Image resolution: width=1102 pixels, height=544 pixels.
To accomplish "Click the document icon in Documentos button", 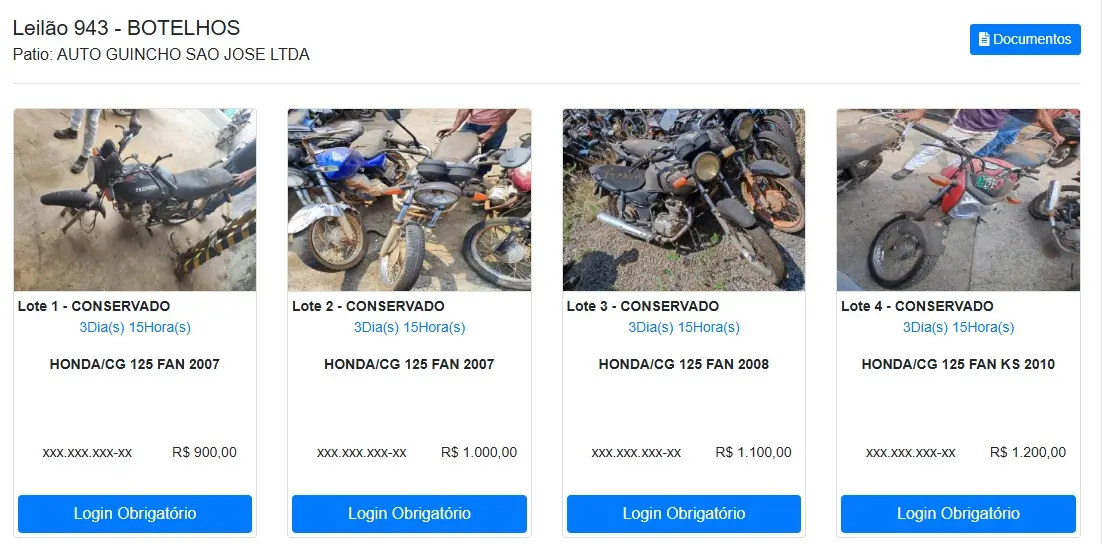I will pyautogui.click(x=984, y=39).
